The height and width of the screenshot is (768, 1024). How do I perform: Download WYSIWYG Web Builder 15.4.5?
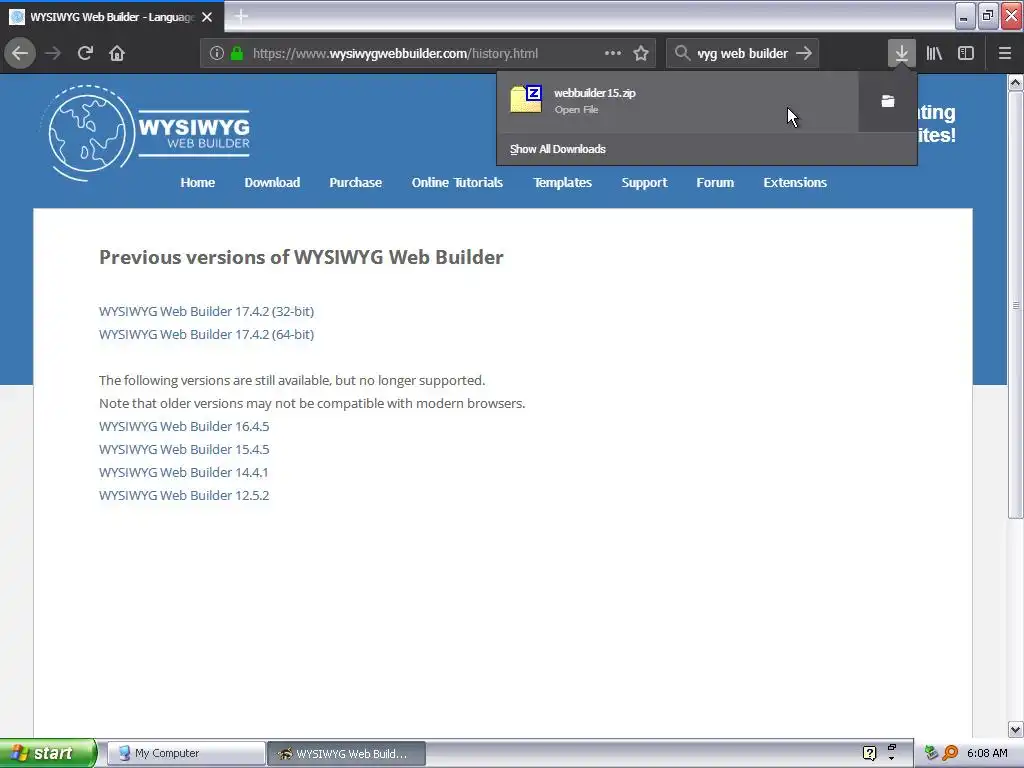[184, 449]
